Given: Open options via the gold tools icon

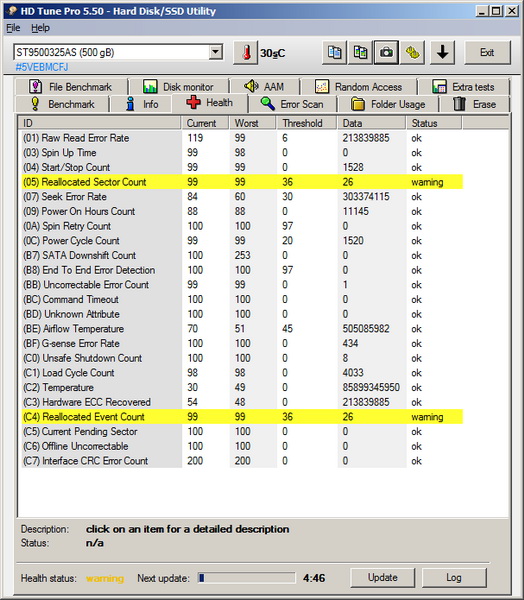Looking at the screenshot, I should coord(412,52).
